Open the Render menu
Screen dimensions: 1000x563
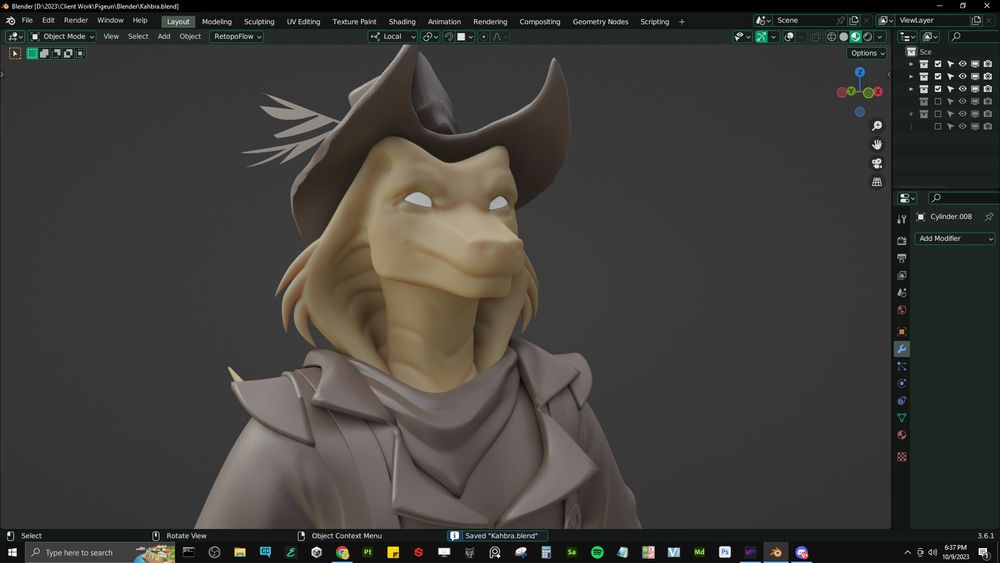pos(76,20)
